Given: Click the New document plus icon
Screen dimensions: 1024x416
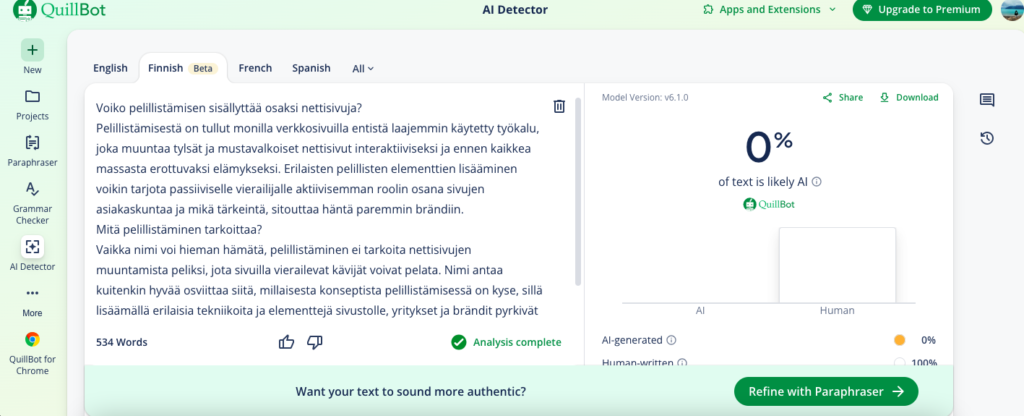Looking at the screenshot, I should tap(32, 50).
